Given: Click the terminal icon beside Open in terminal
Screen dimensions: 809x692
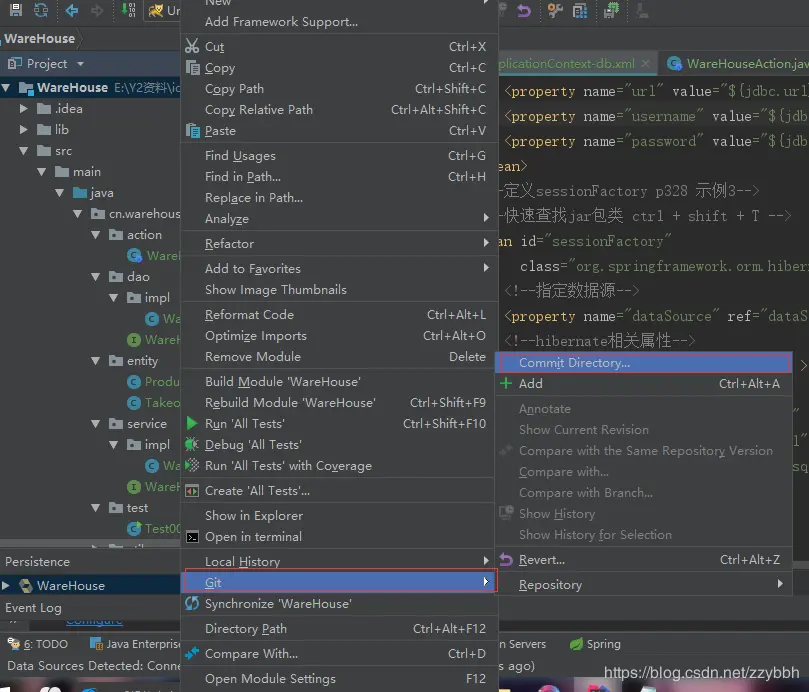Looking at the screenshot, I should (x=192, y=537).
